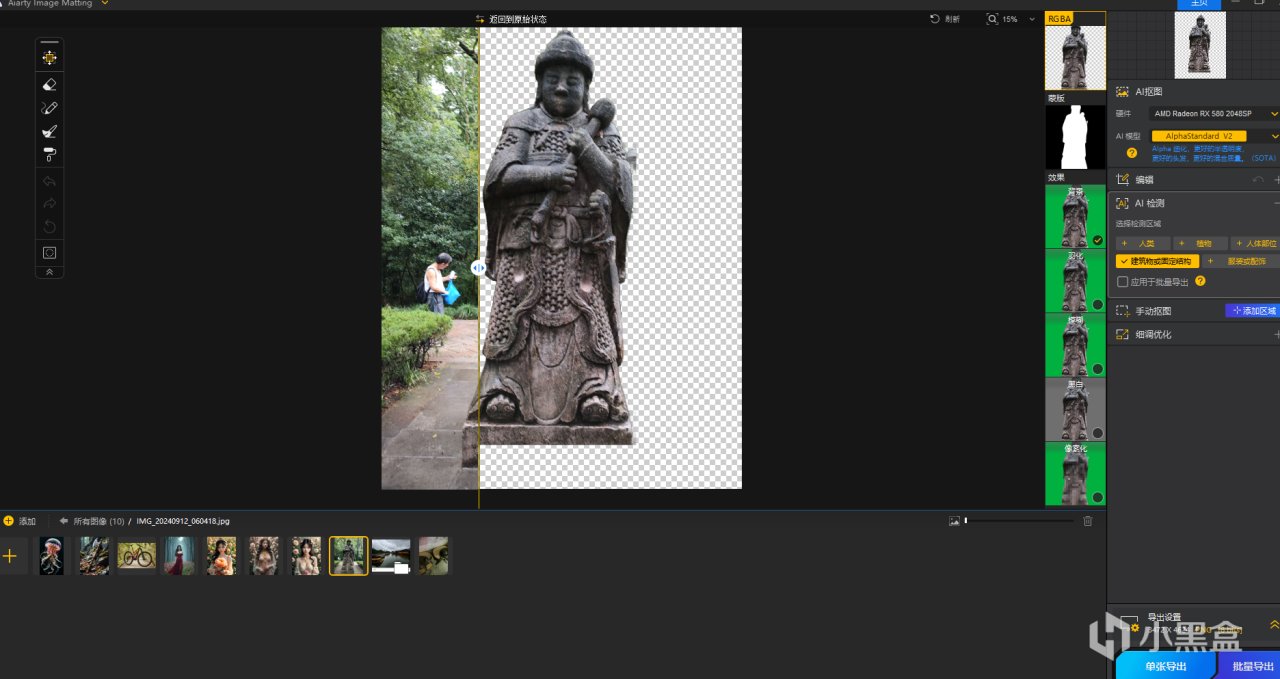
Task: Select the 模糊 effect thumbnail
Action: point(1075,345)
